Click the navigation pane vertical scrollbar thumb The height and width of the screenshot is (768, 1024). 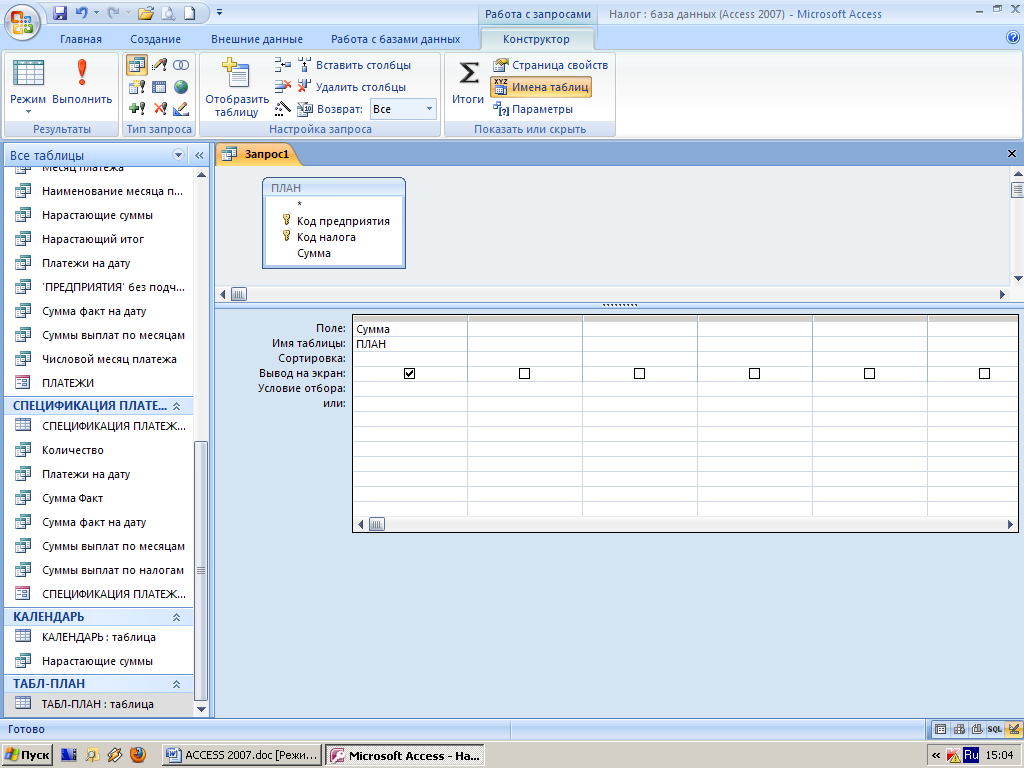click(x=201, y=570)
